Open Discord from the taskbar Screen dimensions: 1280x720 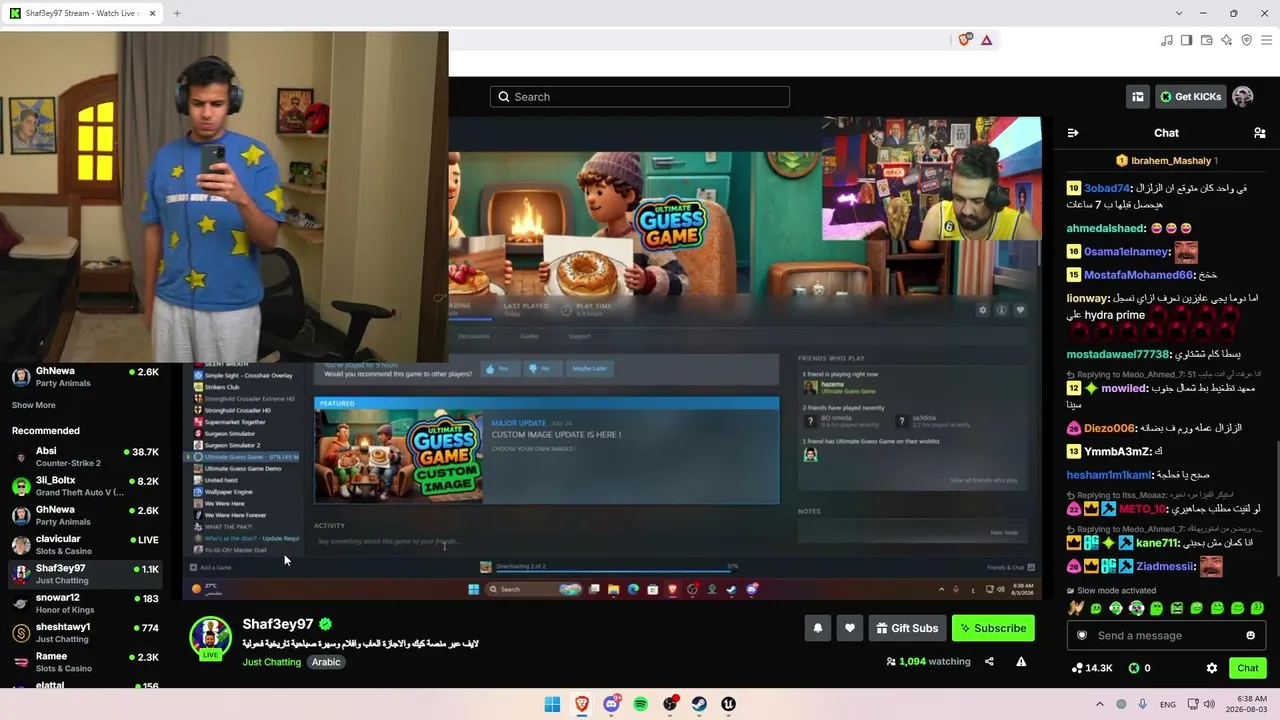[x=611, y=704]
